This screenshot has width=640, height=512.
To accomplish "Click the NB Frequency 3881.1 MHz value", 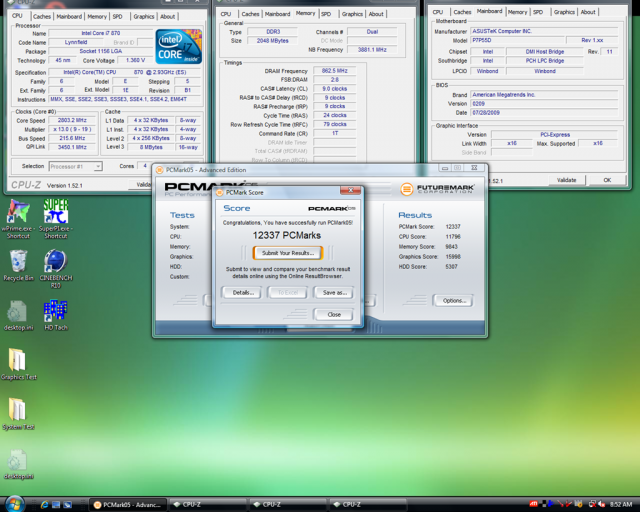I will [x=372, y=49].
